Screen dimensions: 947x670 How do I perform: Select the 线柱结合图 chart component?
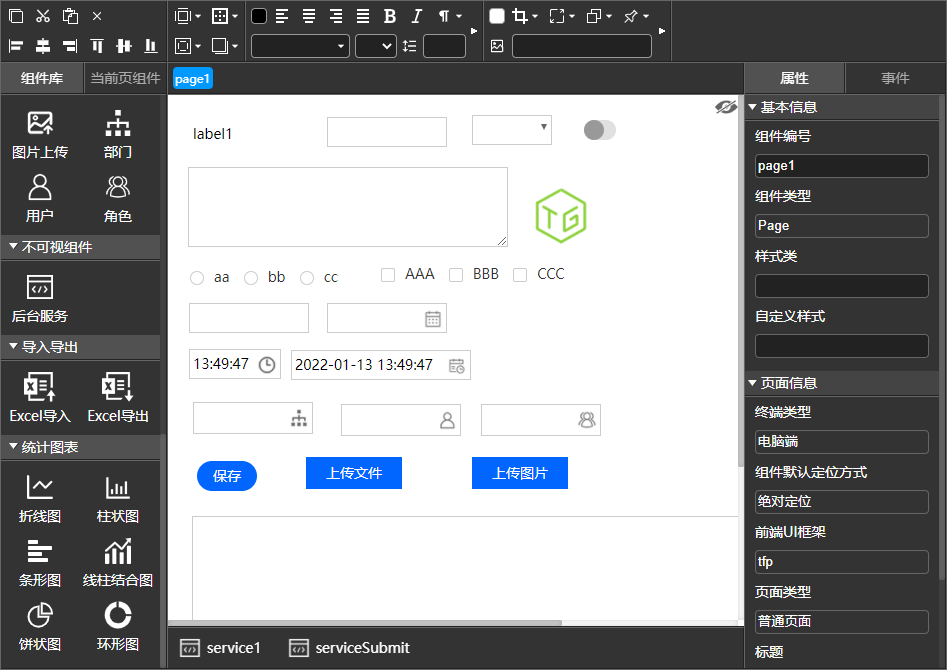click(118, 562)
